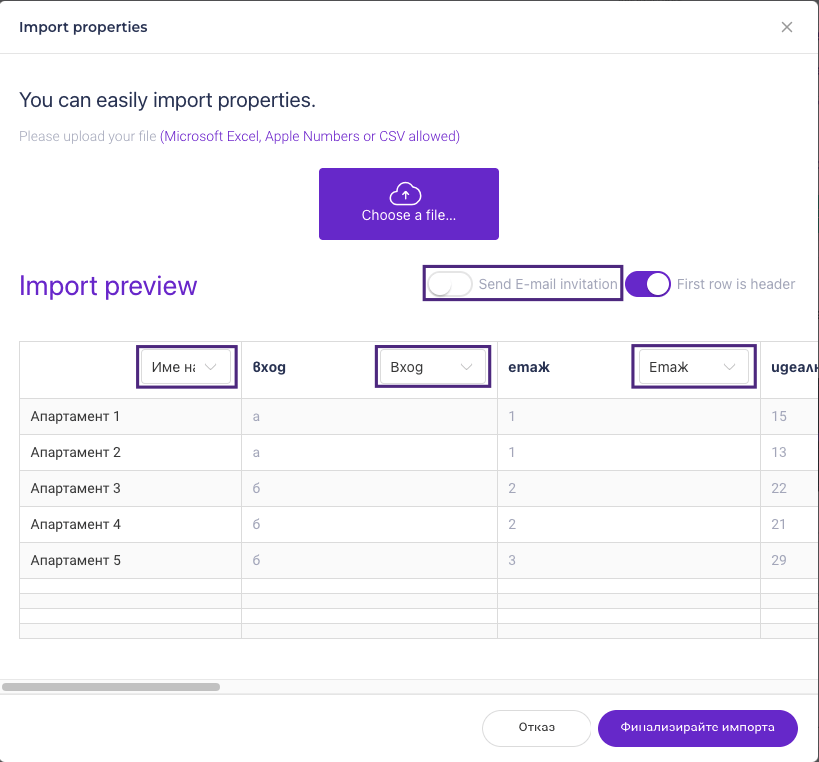Click the allowed file formats link
Screen dimensions: 819x762
tap(310, 136)
